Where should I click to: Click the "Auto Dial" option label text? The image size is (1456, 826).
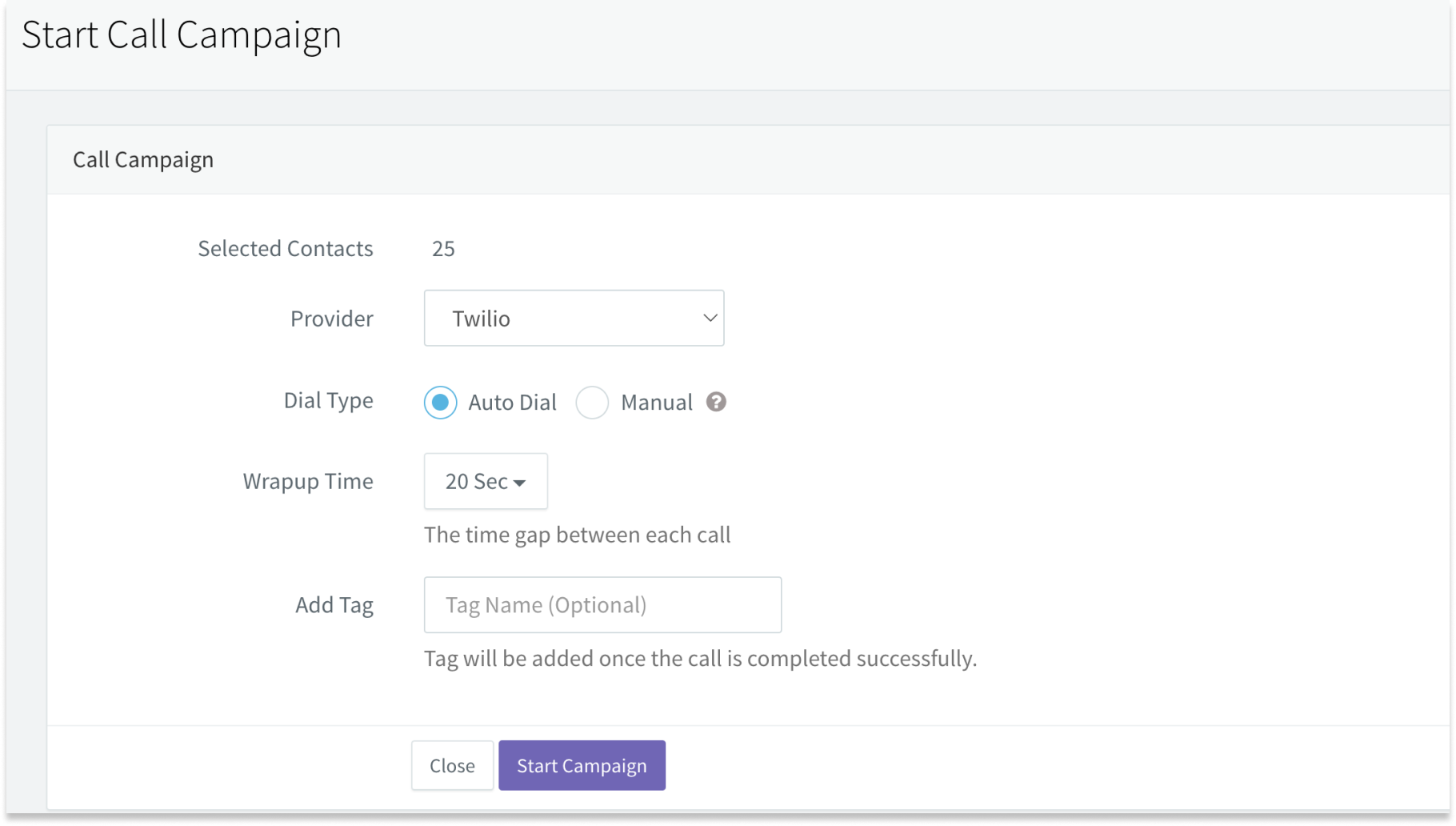pos(512,402)
